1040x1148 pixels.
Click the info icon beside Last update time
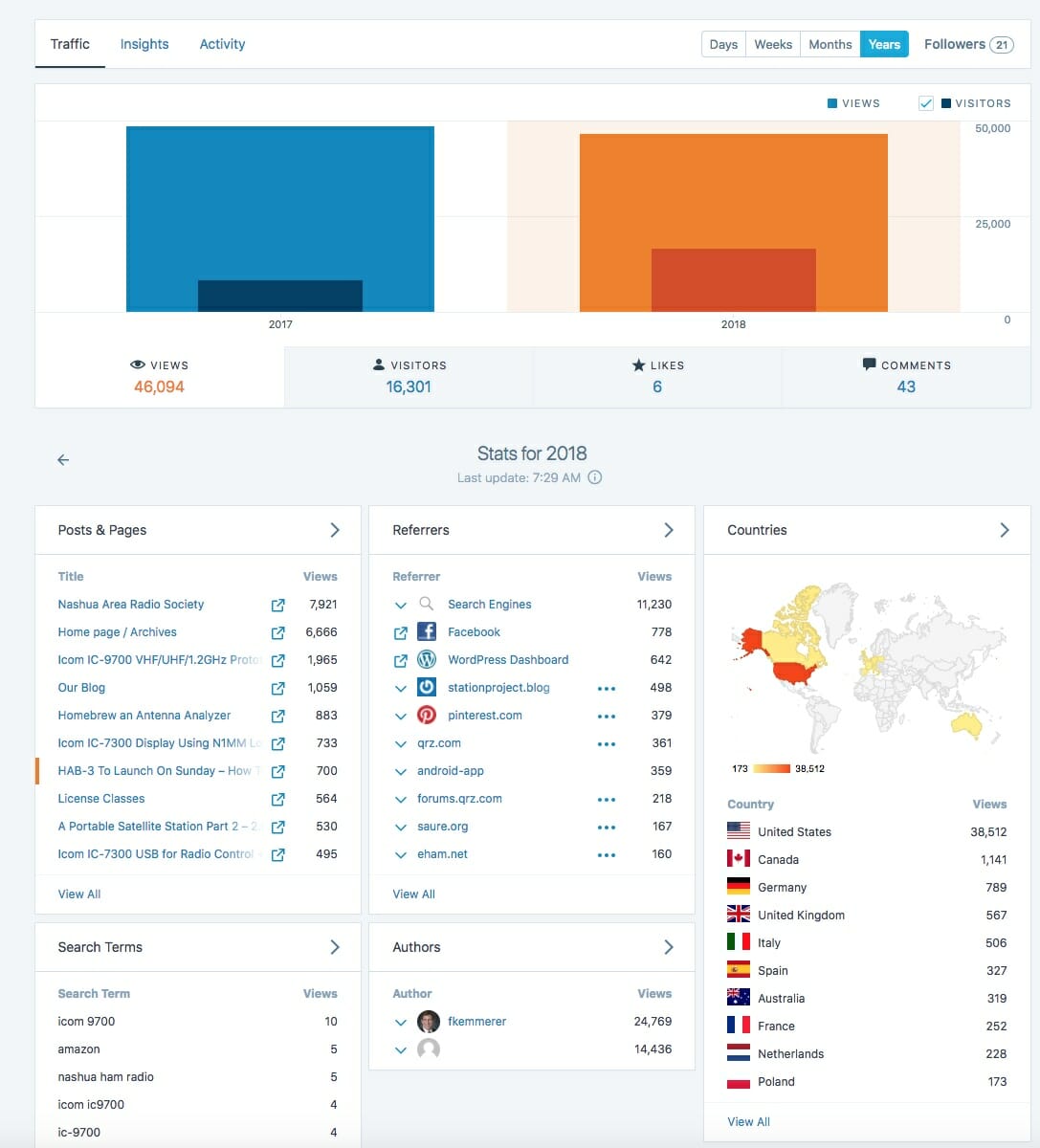click(x=595, y=477)
